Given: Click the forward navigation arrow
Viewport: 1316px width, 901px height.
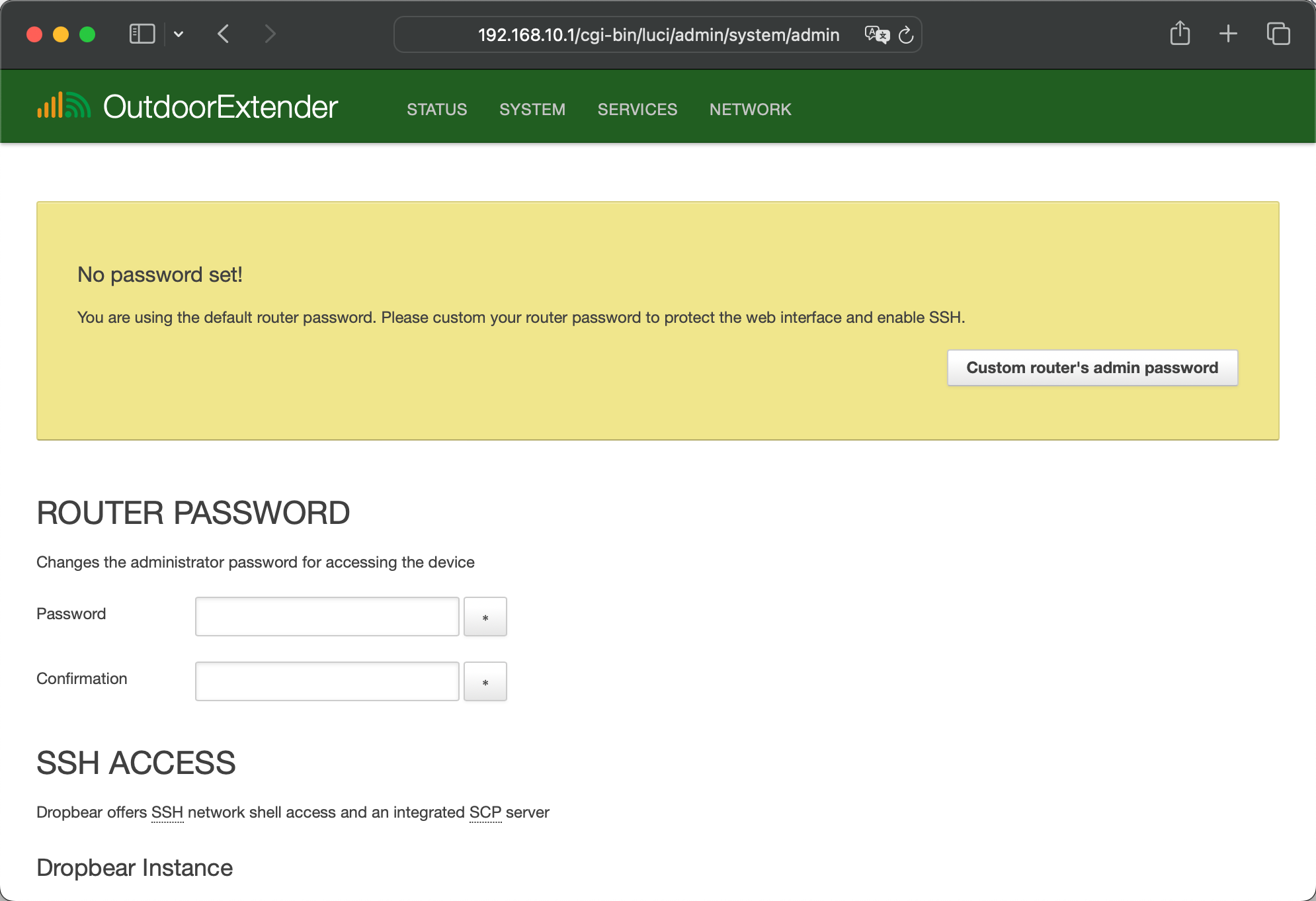Looking at the screenshot, I should [x=270, y=34].
